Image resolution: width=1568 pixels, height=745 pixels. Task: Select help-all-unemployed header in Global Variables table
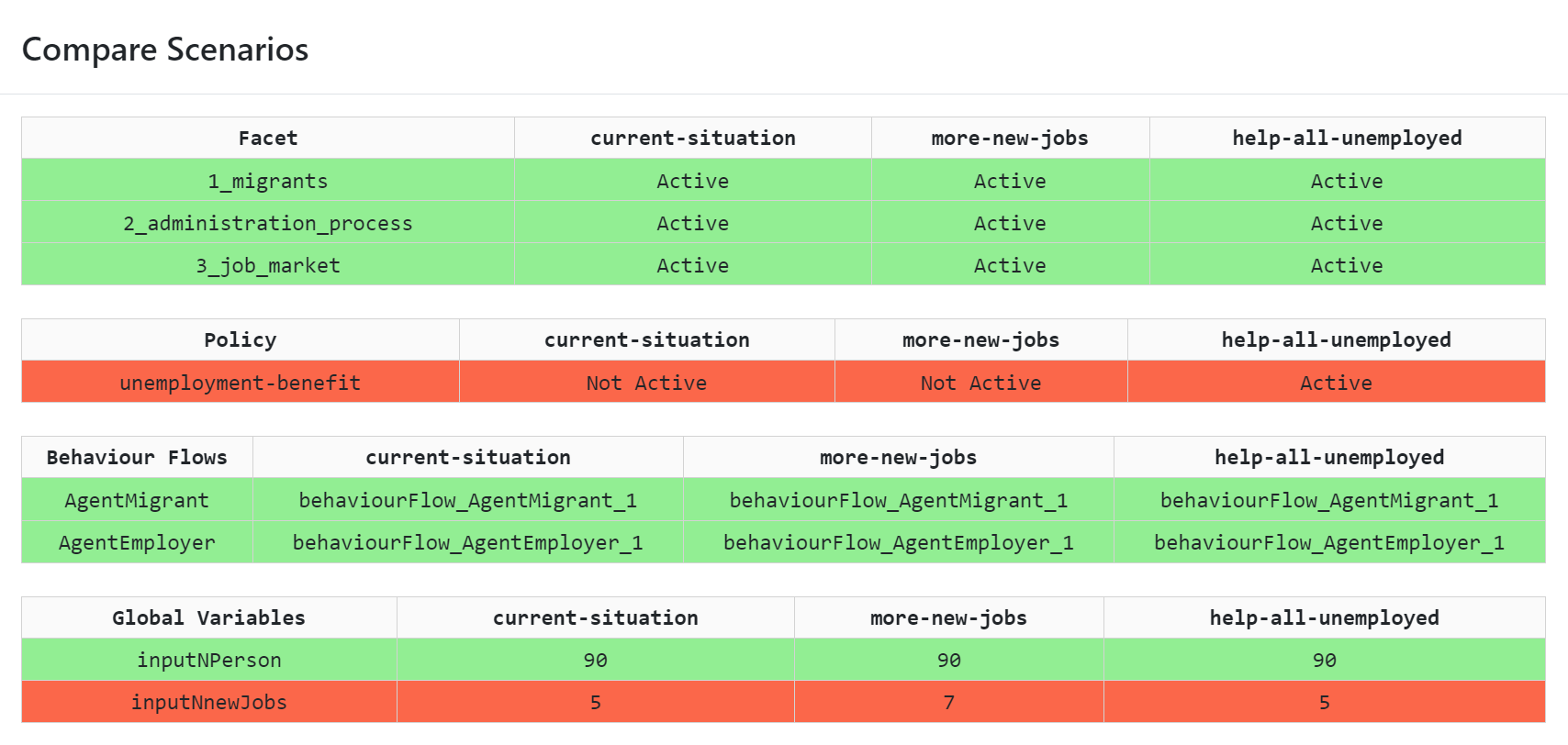(1324, 618)
